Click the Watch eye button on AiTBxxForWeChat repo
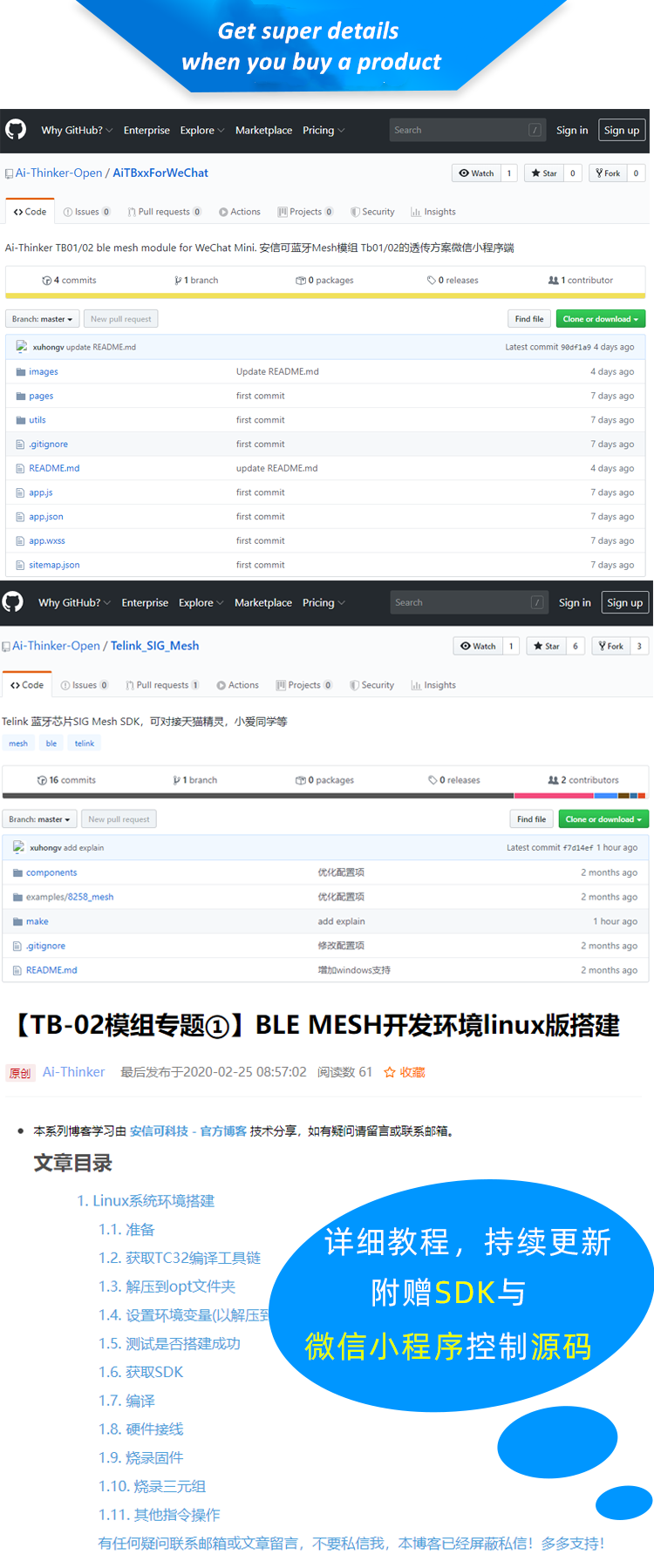The height and width of the screenshot is (1568, 654). pos(476,173)
